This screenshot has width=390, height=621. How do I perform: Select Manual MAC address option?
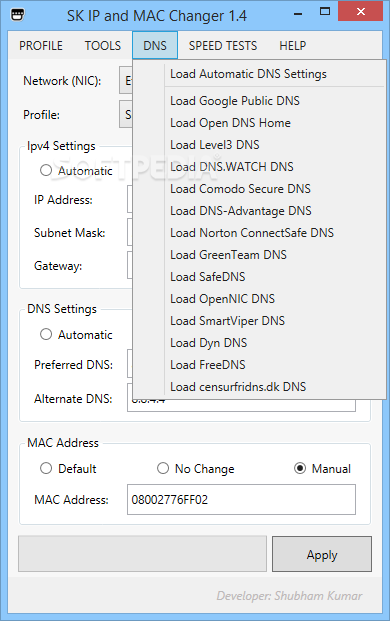300,468
